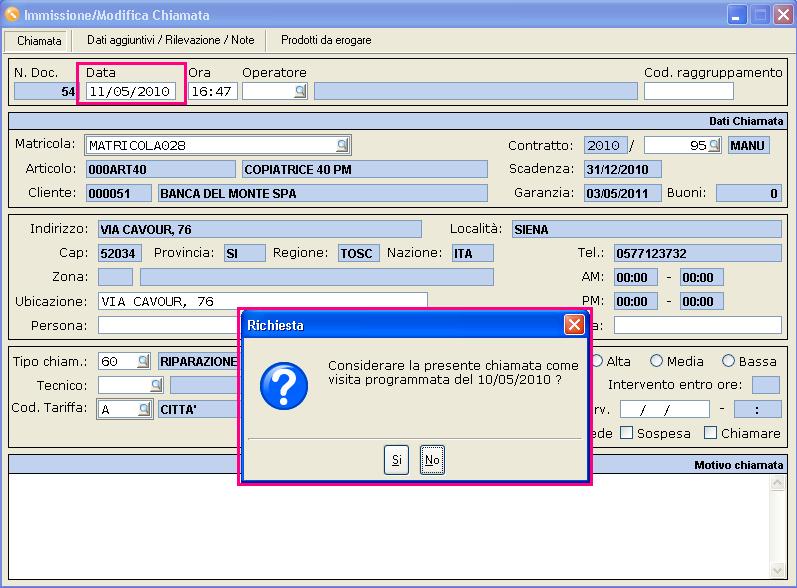This screenshot has width=797, height=588.
Task: Open the Prodotti da erogare tab
Action: (326, 40)
